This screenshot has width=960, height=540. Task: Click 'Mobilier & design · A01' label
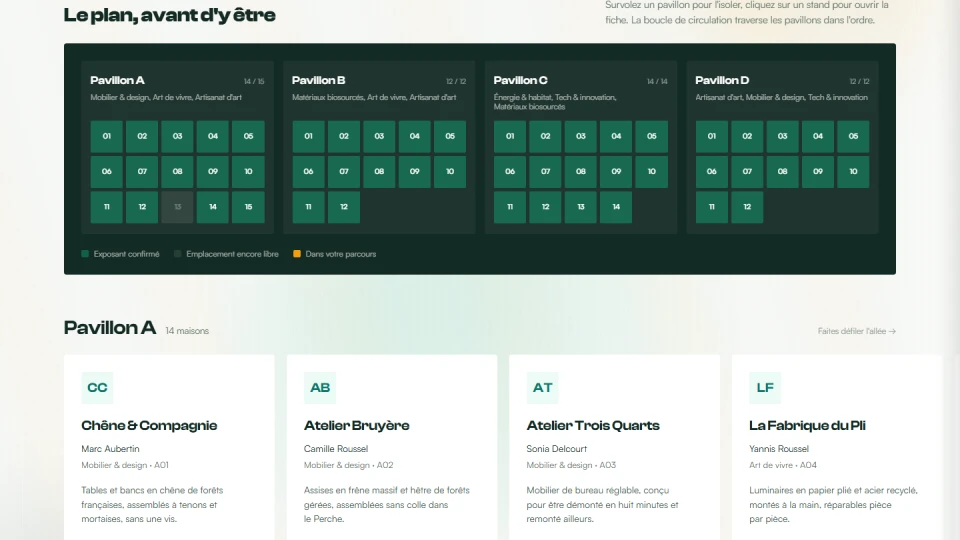click(125, 465)
